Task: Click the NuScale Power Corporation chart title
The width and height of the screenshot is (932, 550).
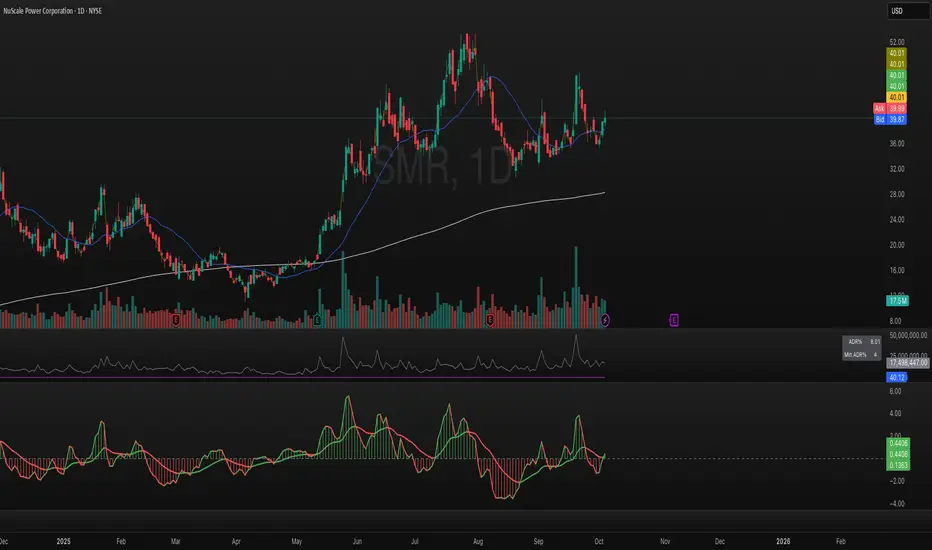Action: [52, 11]
